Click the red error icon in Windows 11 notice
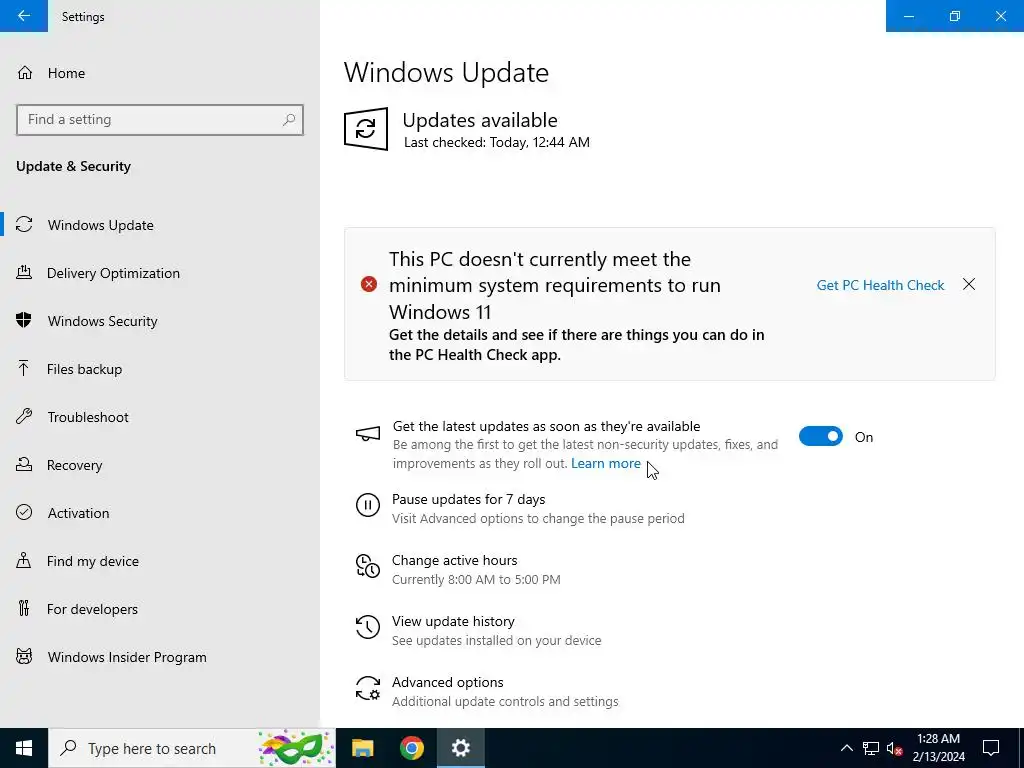1024x768 pixels. [369, 284]
